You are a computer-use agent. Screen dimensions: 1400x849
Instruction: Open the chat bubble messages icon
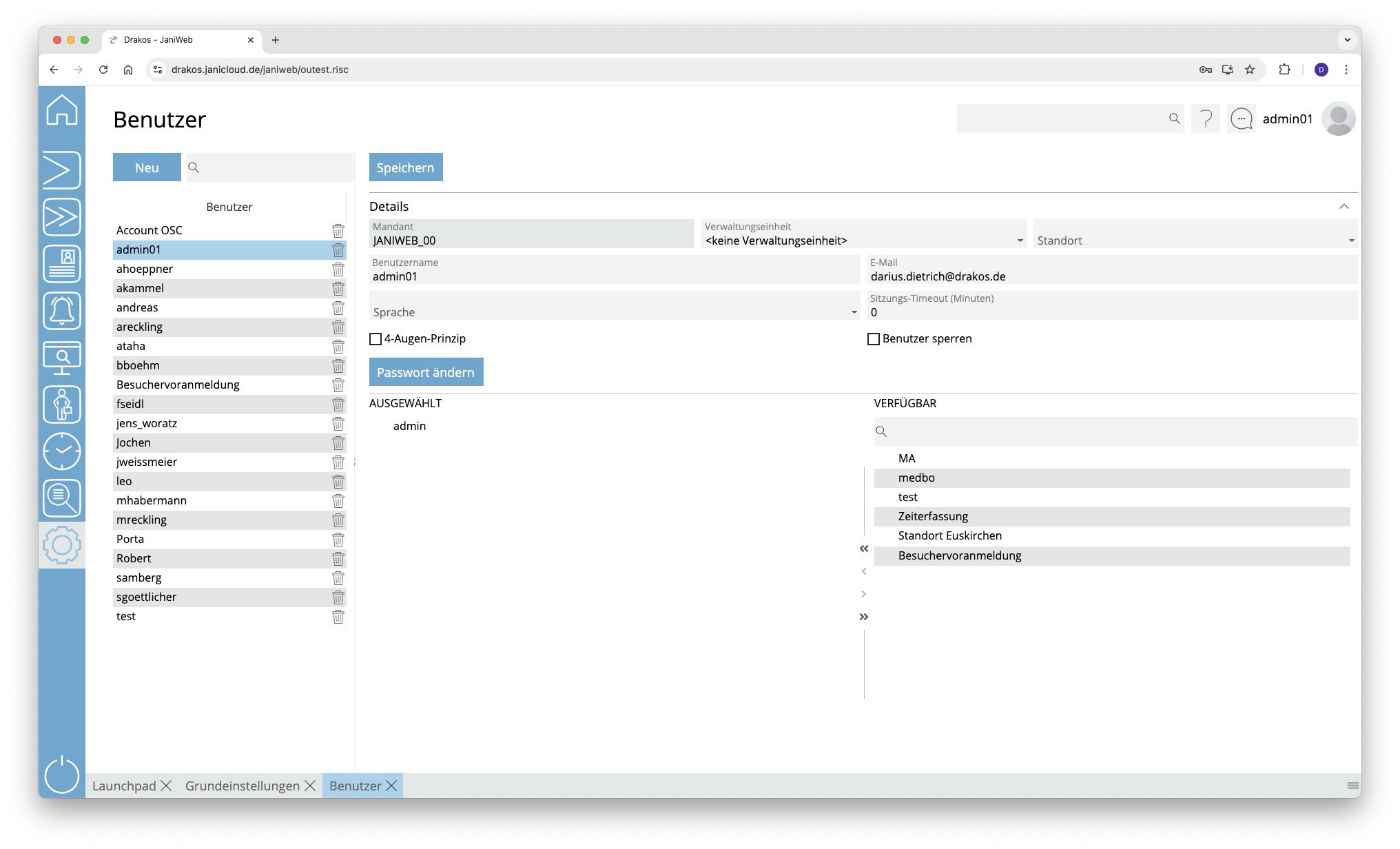point(1242,119)
